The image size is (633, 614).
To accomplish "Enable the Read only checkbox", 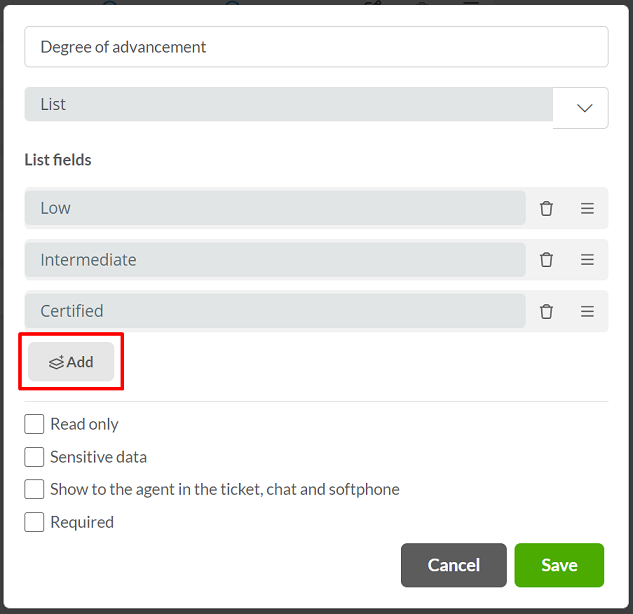I will point(34,424).
